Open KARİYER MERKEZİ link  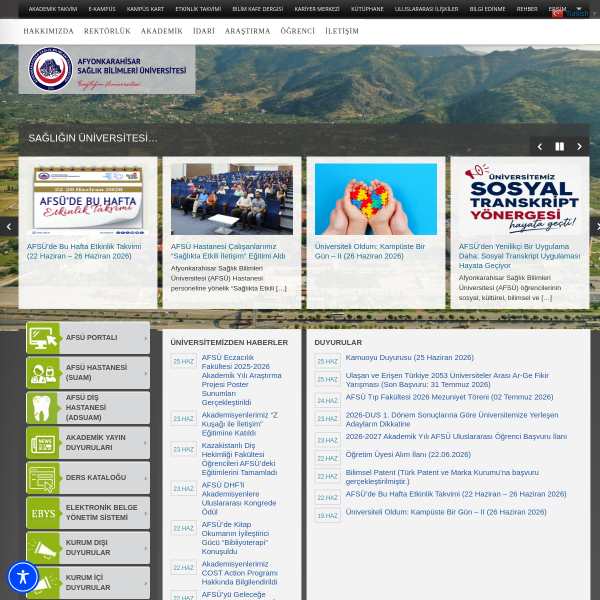pos(317,9)
